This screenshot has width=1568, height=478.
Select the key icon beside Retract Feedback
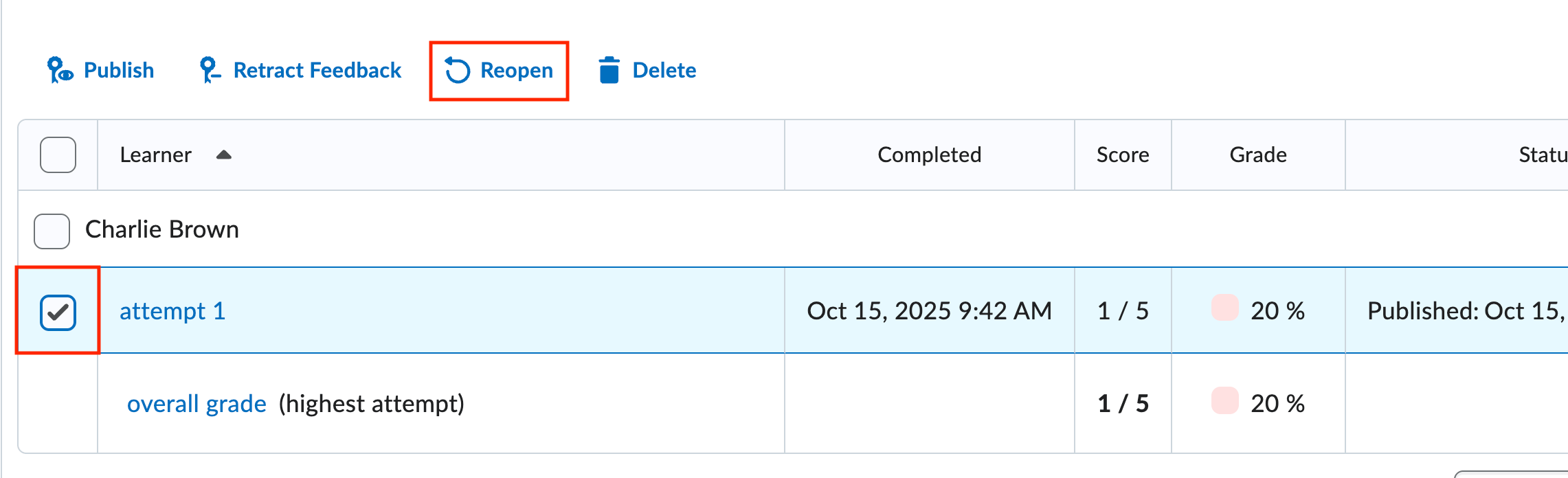pos(208,69)
